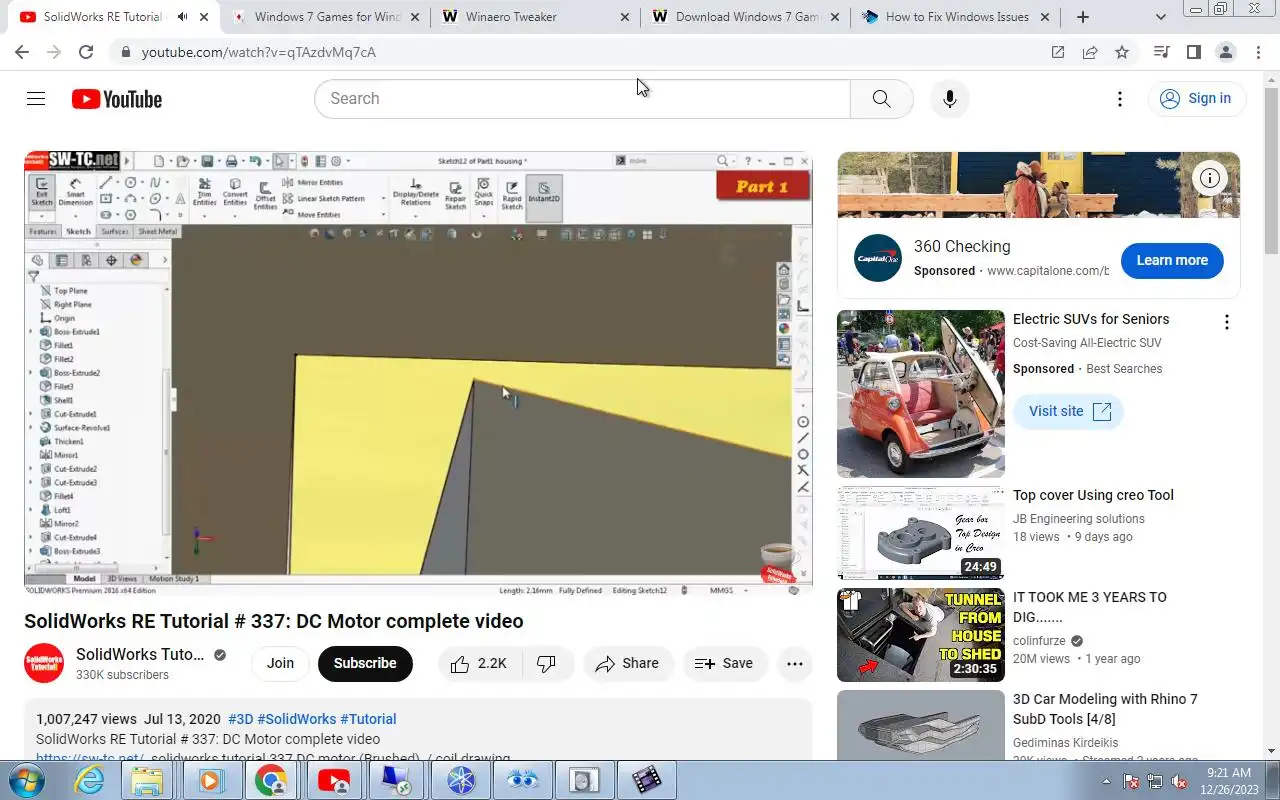Open more actions ellipsis under video
This screenshot has width=1280, height=800.
(795, 663)
